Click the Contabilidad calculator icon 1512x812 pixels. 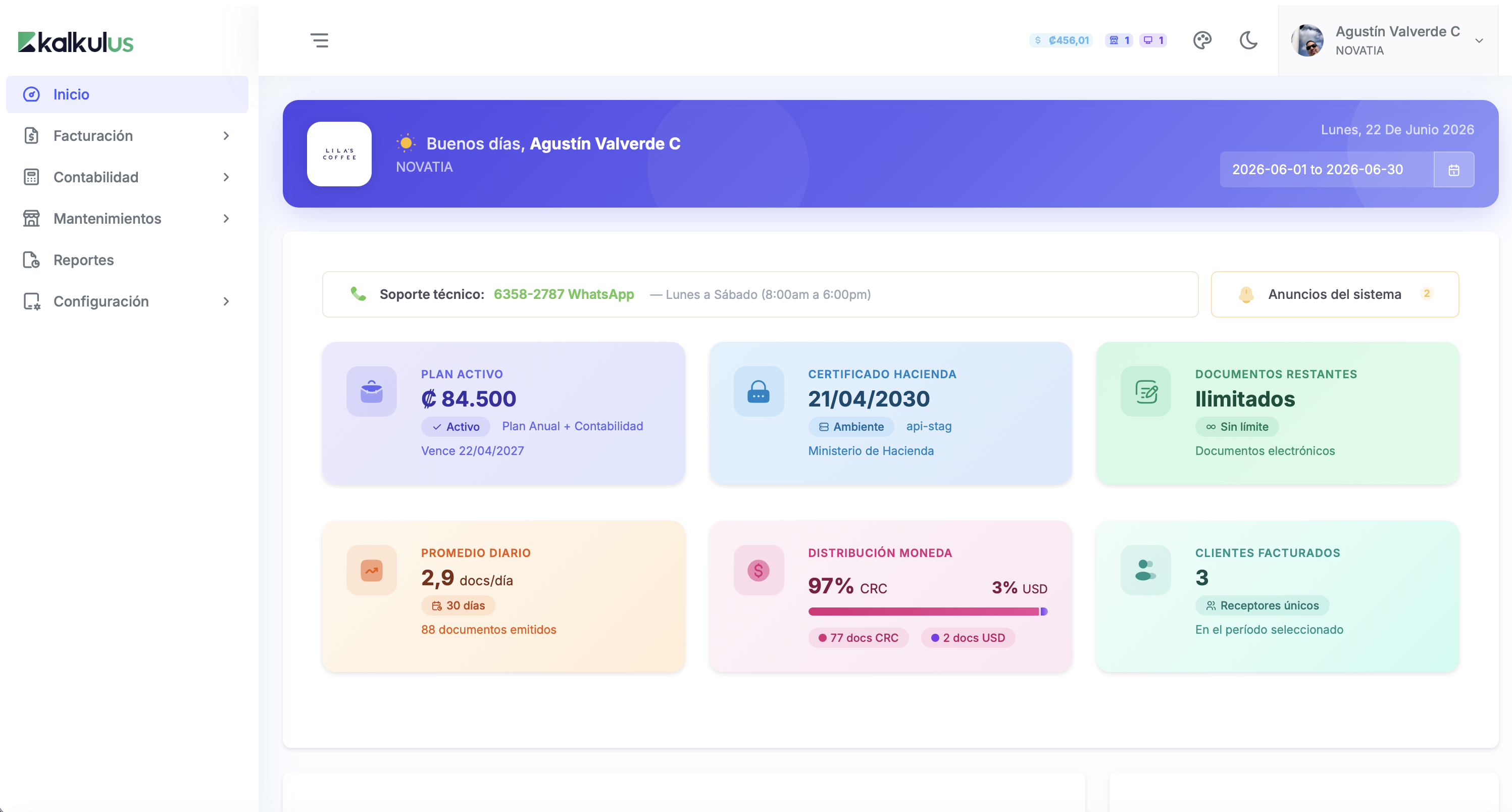pos(31,177)
